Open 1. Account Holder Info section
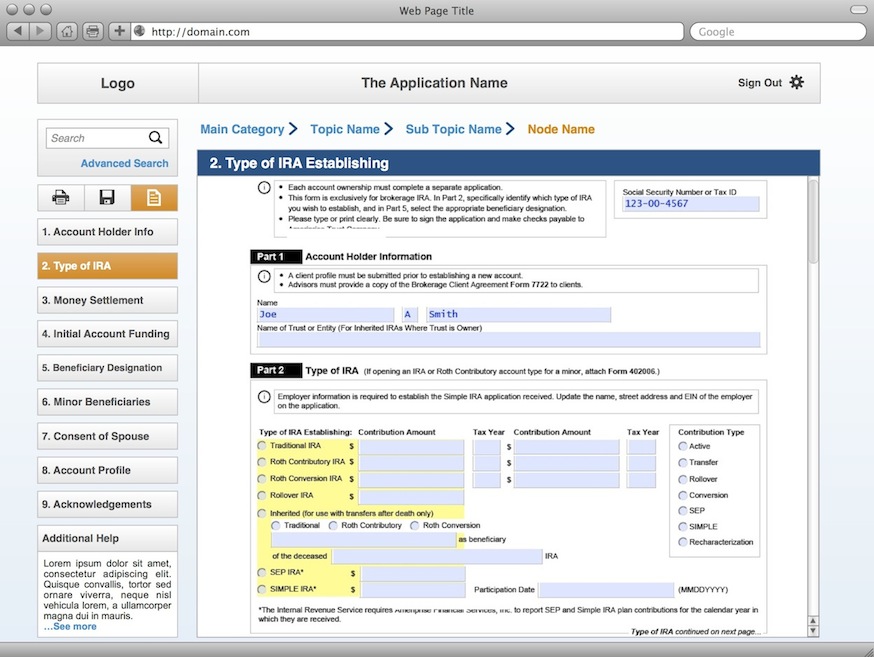 108,232
